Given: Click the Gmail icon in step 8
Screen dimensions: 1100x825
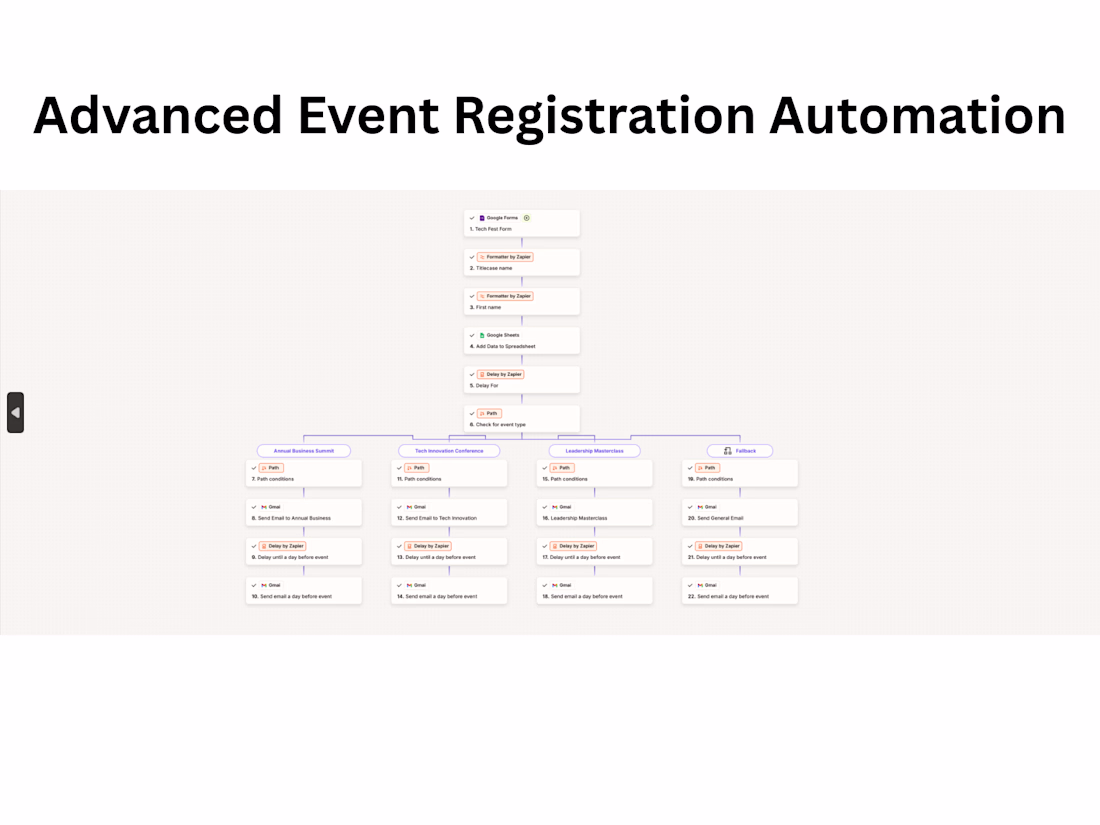Looking at the screenshot, I should [x=264, y=507].
